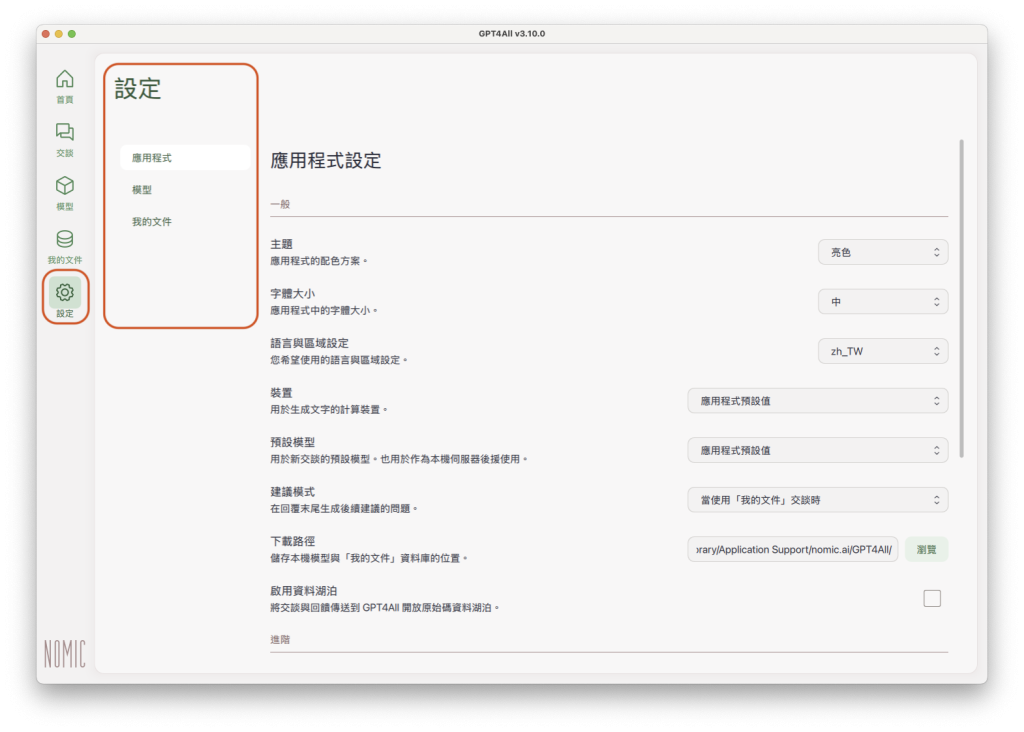
Task: Open the 交談 chat icon
Action: (65, 132)
